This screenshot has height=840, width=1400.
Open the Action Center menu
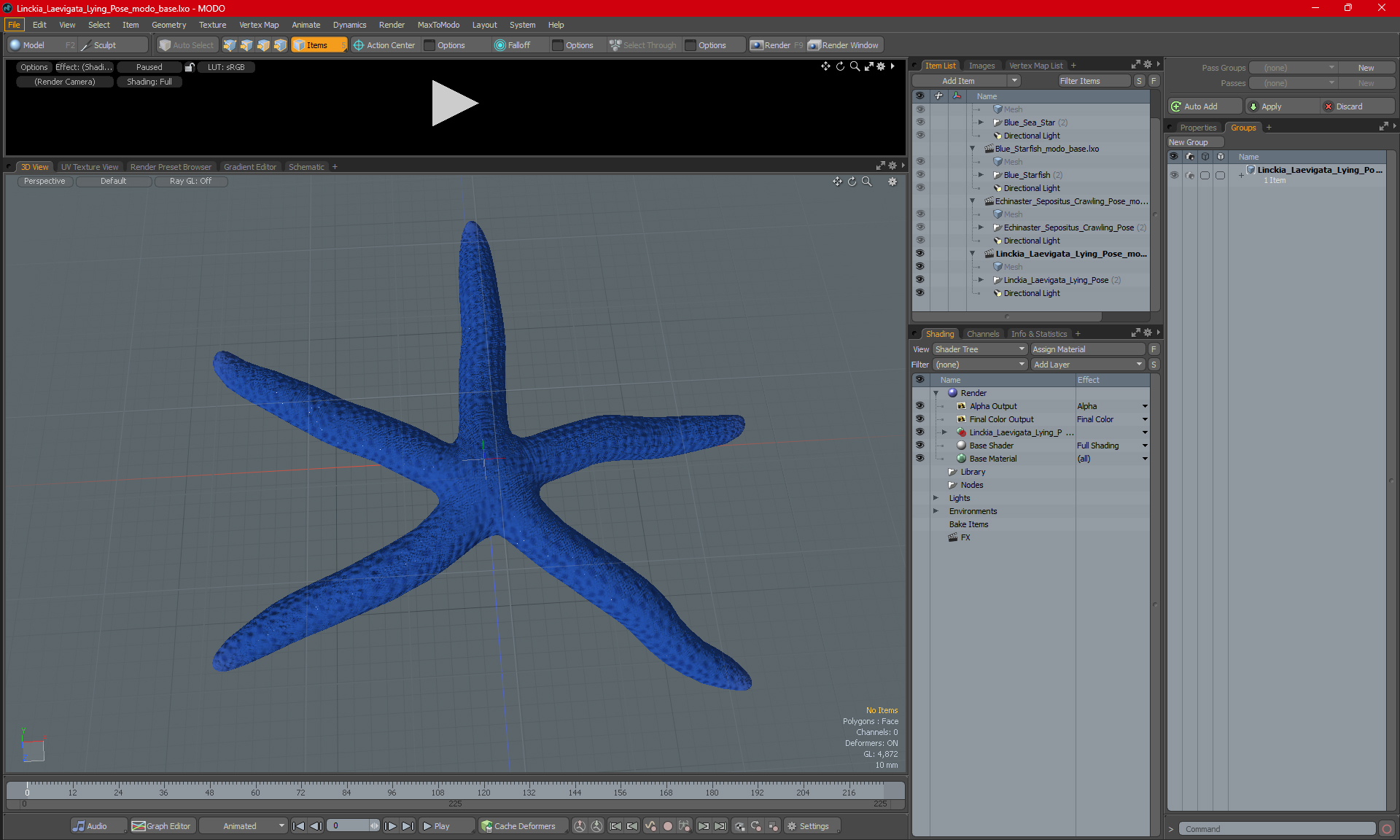(x=384, y=45)
